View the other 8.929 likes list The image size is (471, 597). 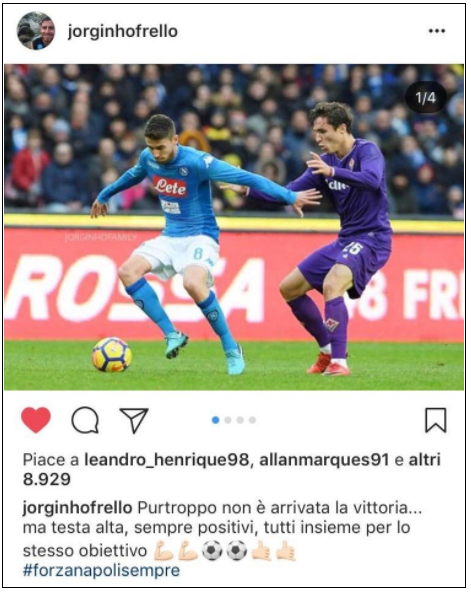pyautogui.click(x=232, y=469)
